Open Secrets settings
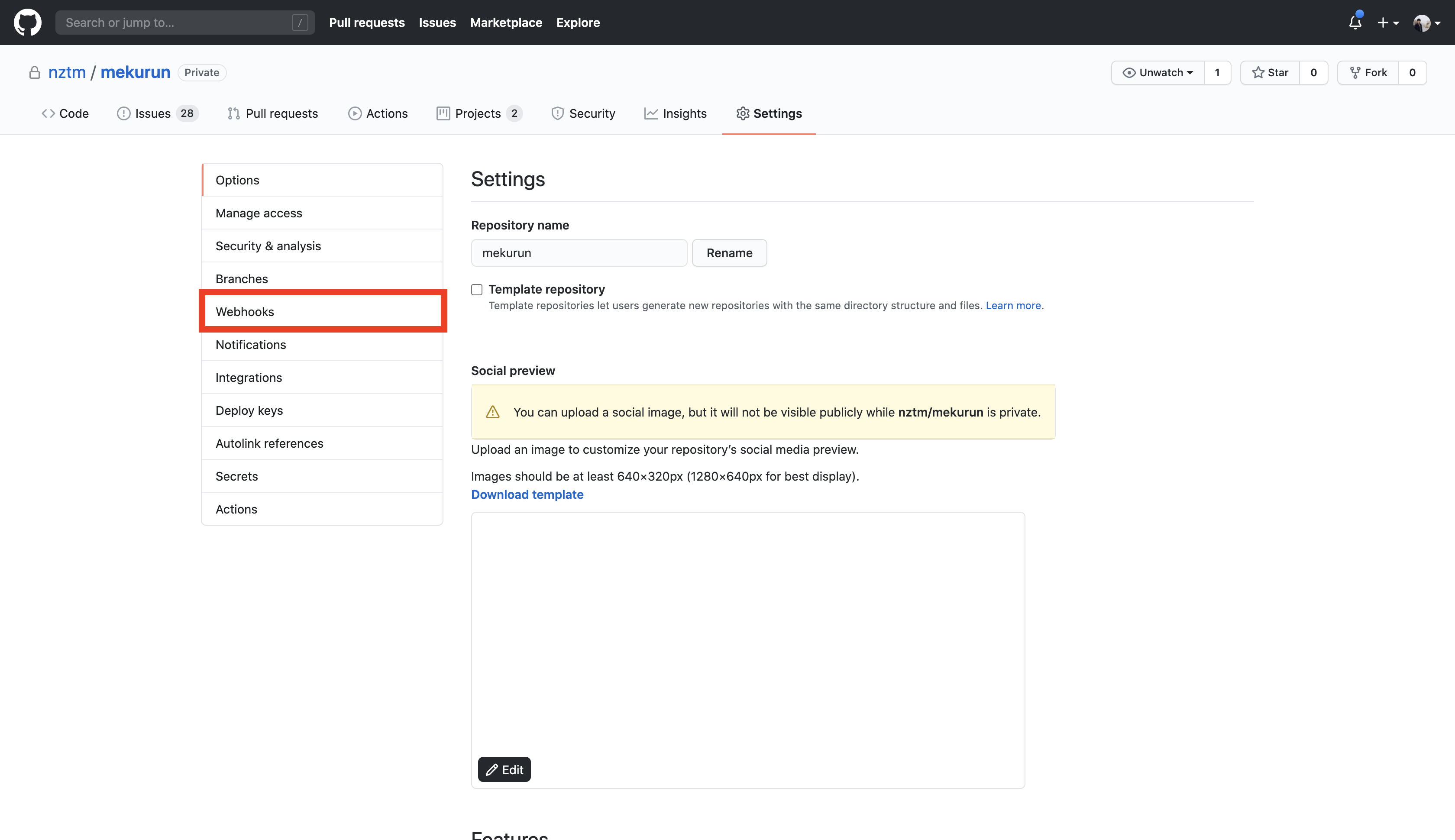 [x=322, y=476]
